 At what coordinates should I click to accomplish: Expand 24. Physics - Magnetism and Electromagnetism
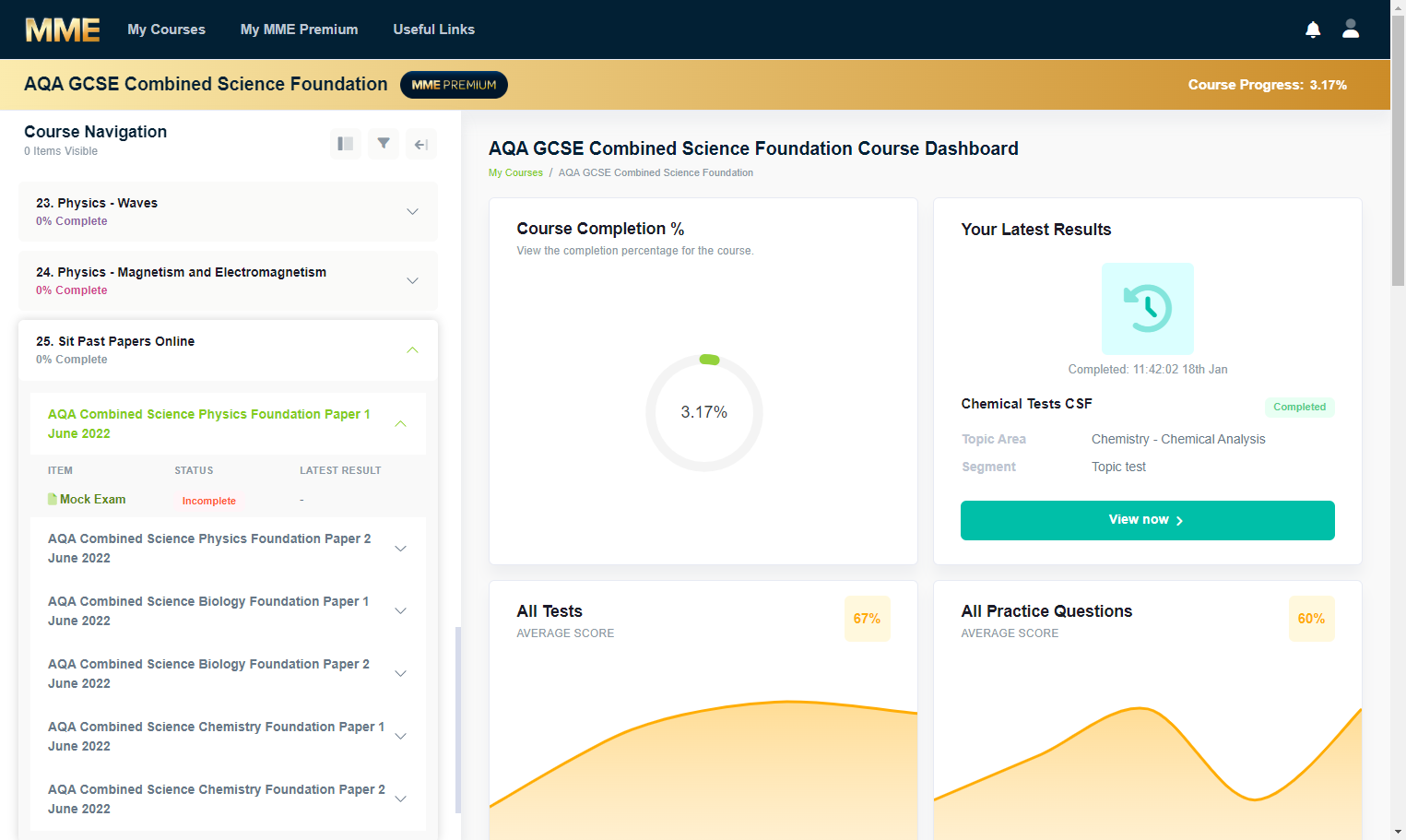[x=228, y=280]
